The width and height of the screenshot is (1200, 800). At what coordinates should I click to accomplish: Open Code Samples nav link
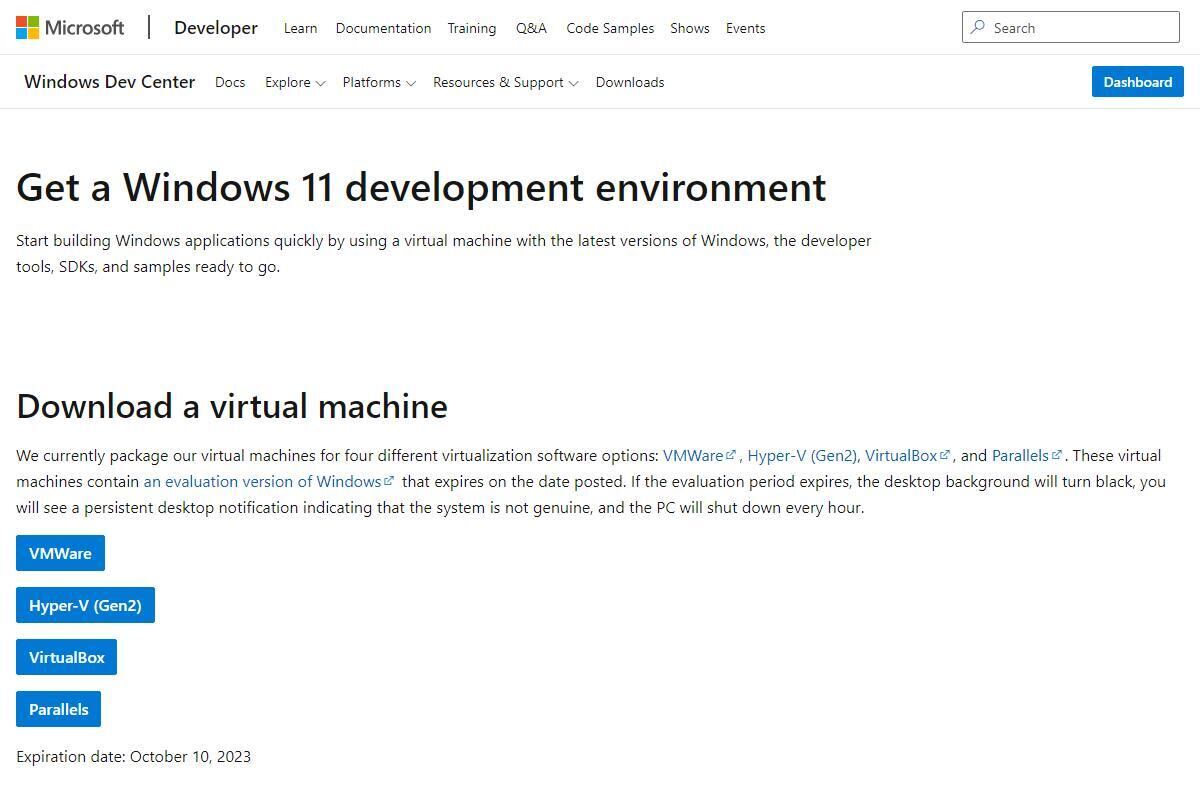[x=610, y=28]
